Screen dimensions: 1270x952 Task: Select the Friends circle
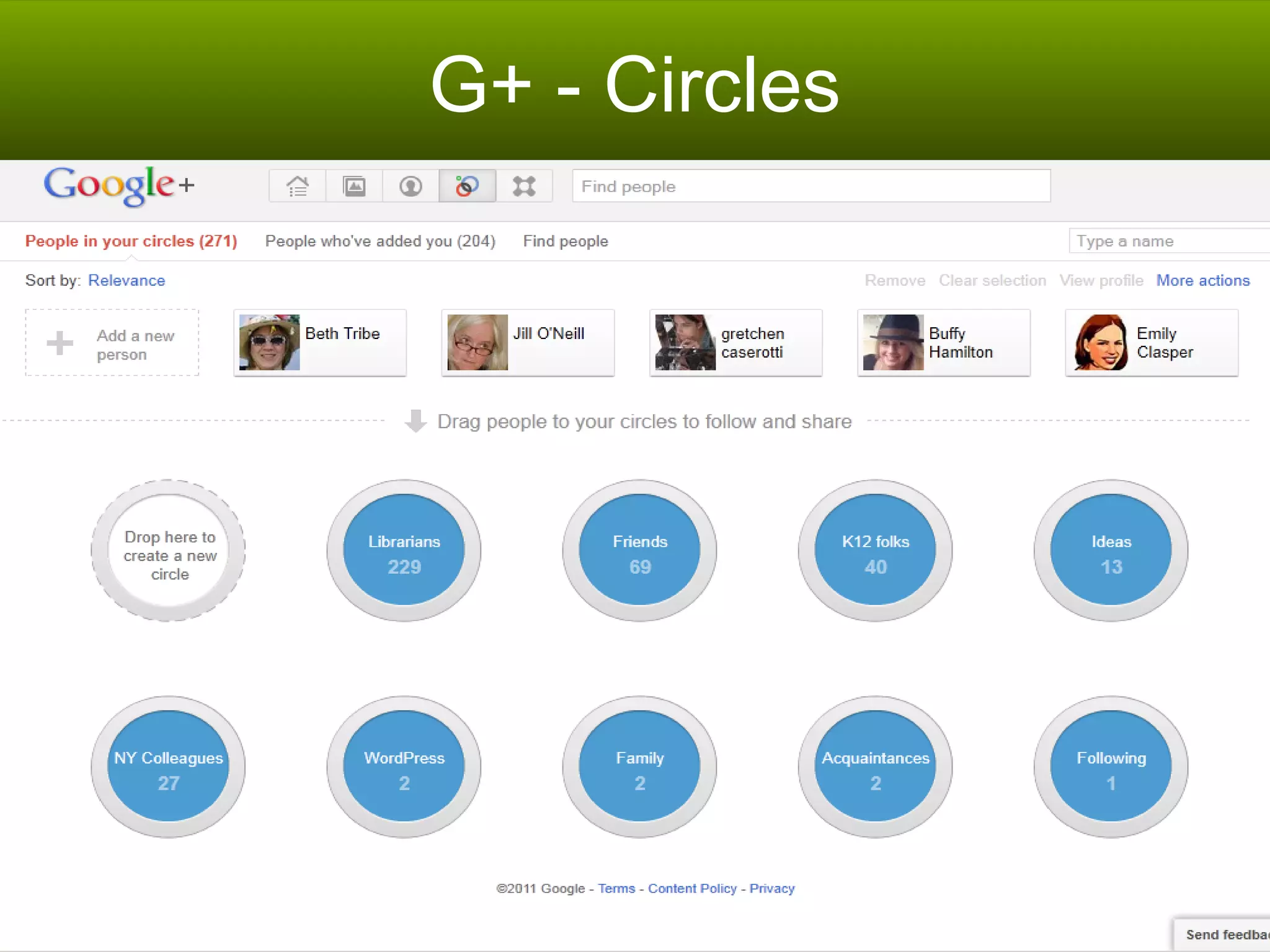tap(640, 550)
